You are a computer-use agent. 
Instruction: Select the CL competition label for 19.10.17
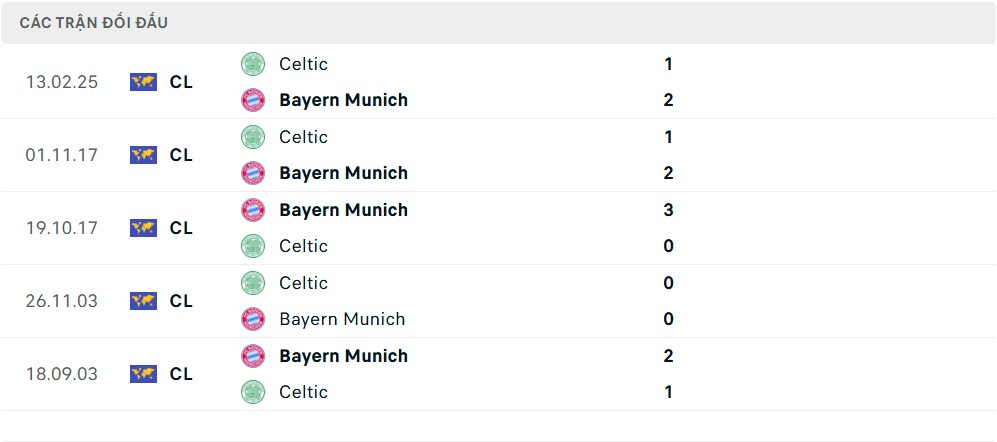pos(181,228)
